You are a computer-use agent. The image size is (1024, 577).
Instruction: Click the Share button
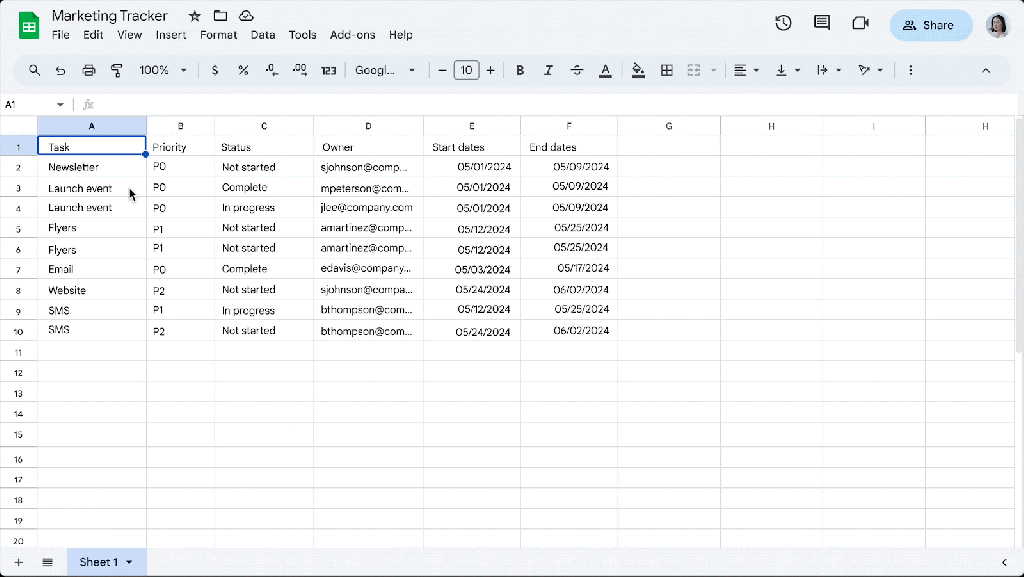coord(930,25)
